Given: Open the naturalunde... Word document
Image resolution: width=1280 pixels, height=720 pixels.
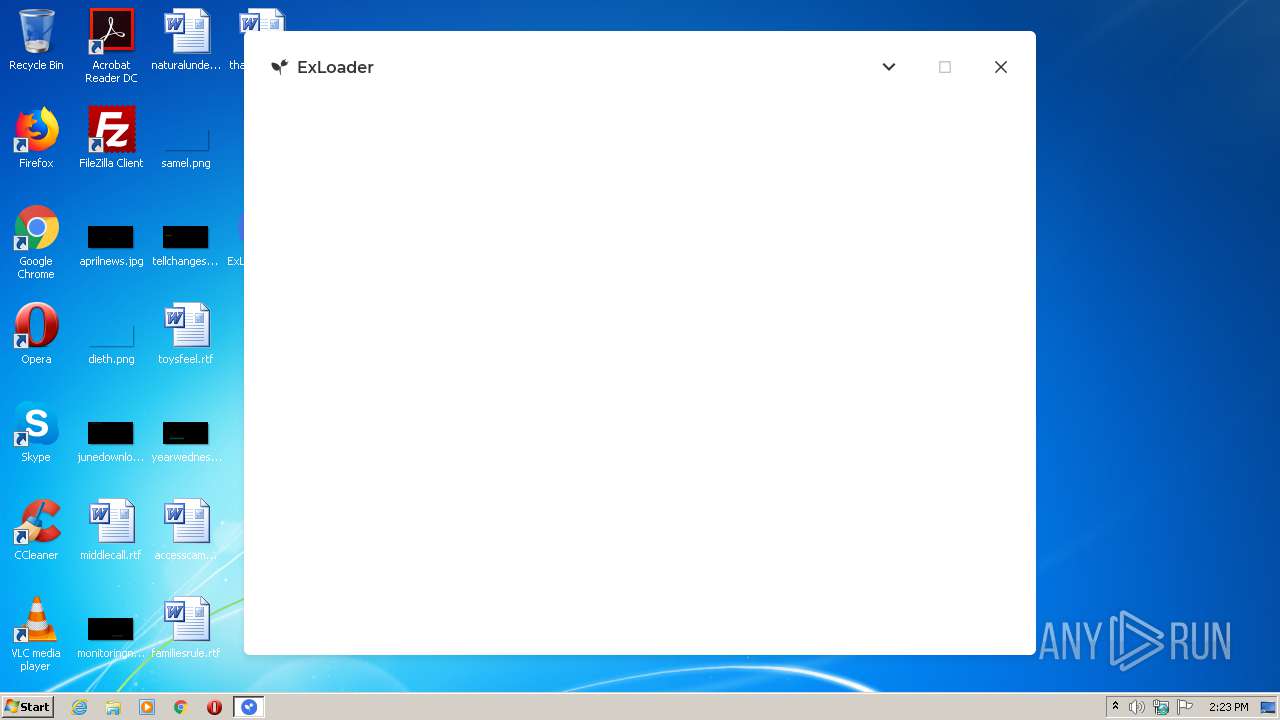Looking at the screenshot, I should point(186,40).
